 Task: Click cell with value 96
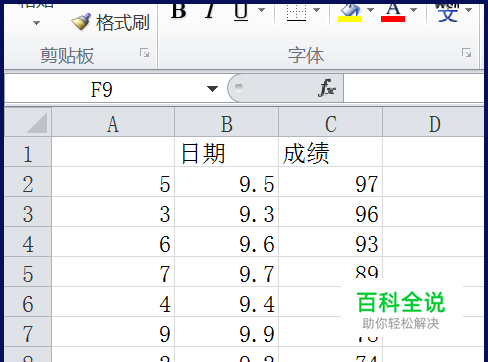click(x=331, y=212)
